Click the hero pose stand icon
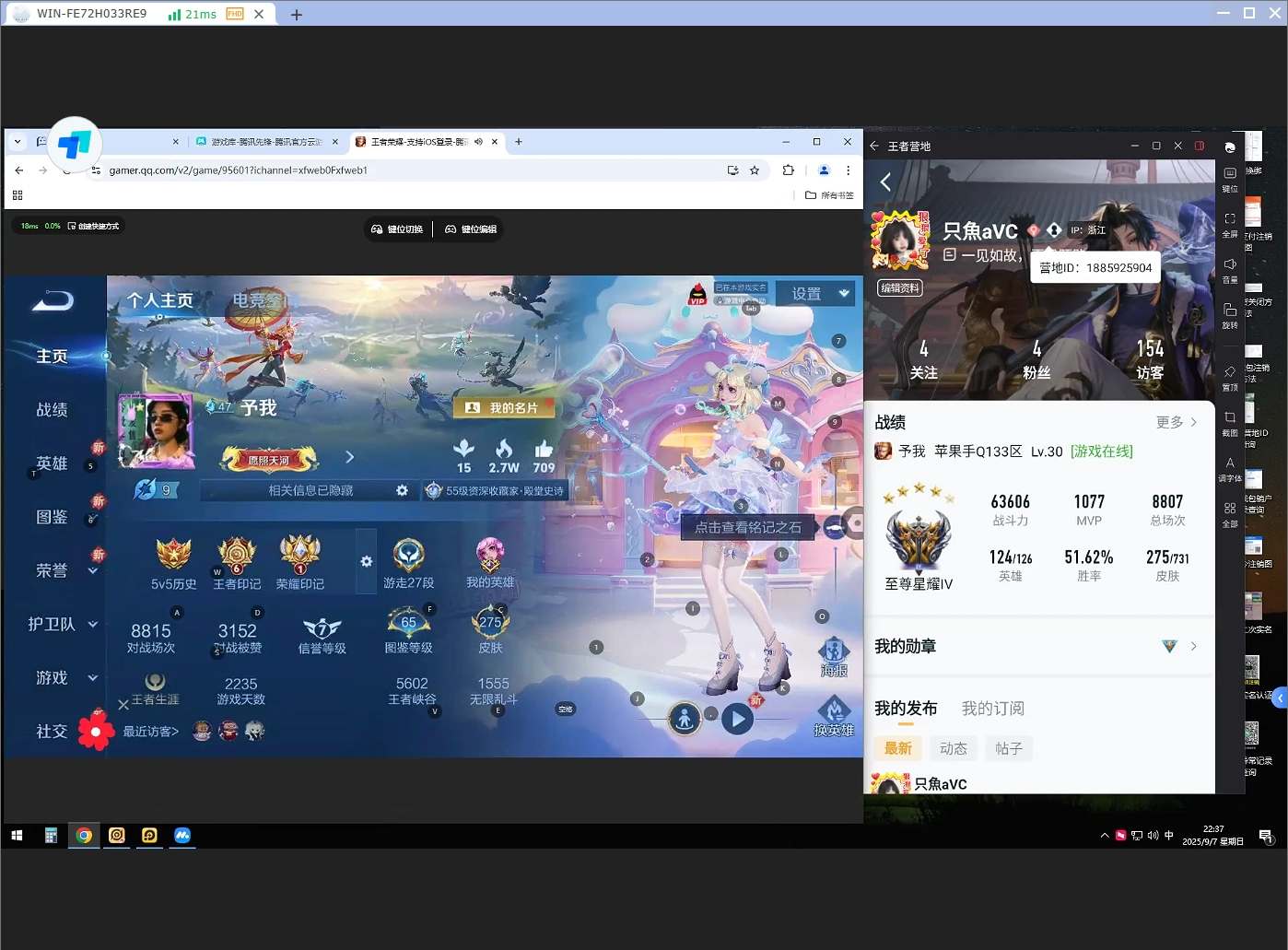Viewport: 1288px width, 950px height. click(x=685, y=719)
